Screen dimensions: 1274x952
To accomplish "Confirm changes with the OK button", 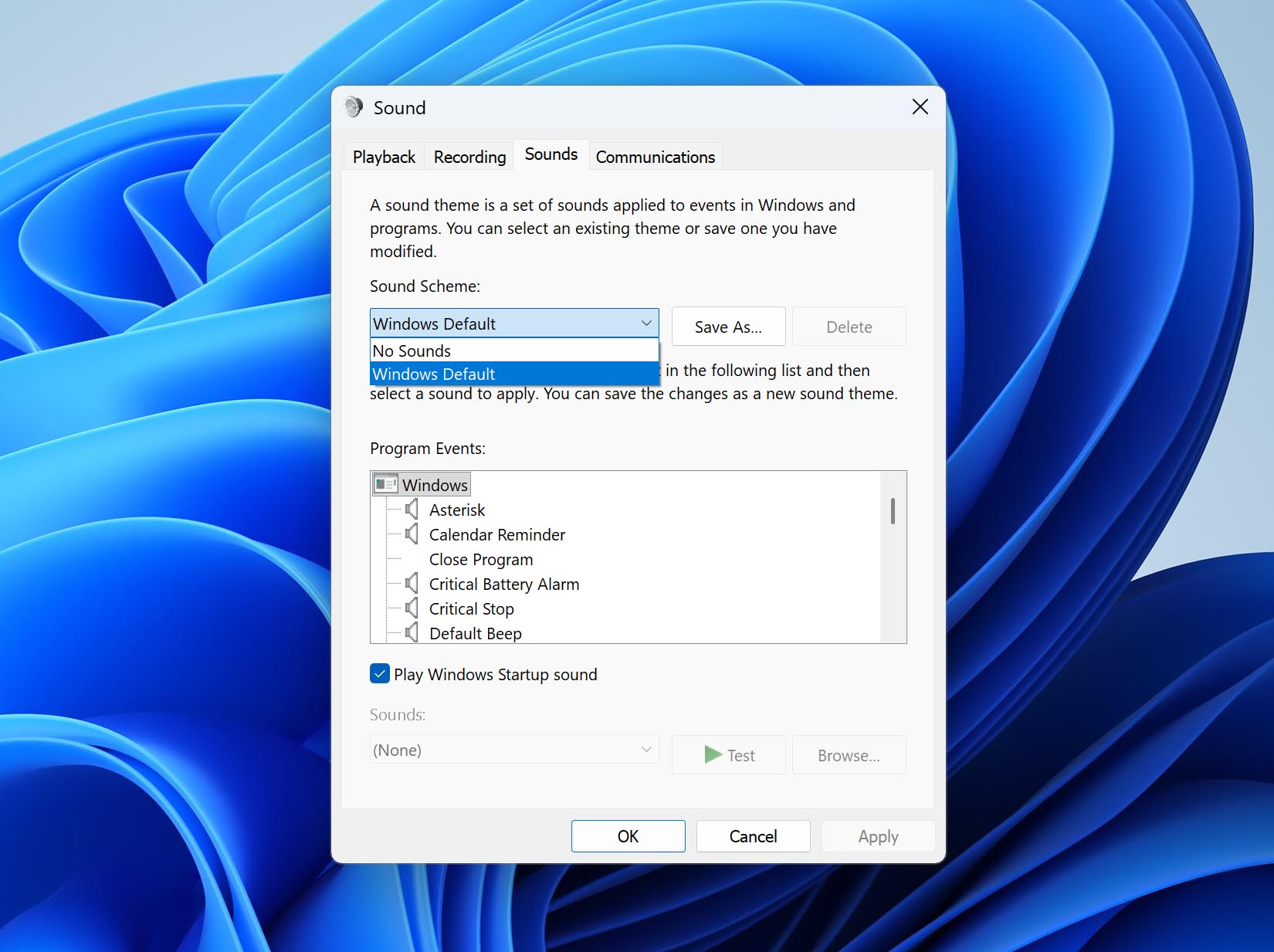I will pyautogui.click(x=628, y=836).
